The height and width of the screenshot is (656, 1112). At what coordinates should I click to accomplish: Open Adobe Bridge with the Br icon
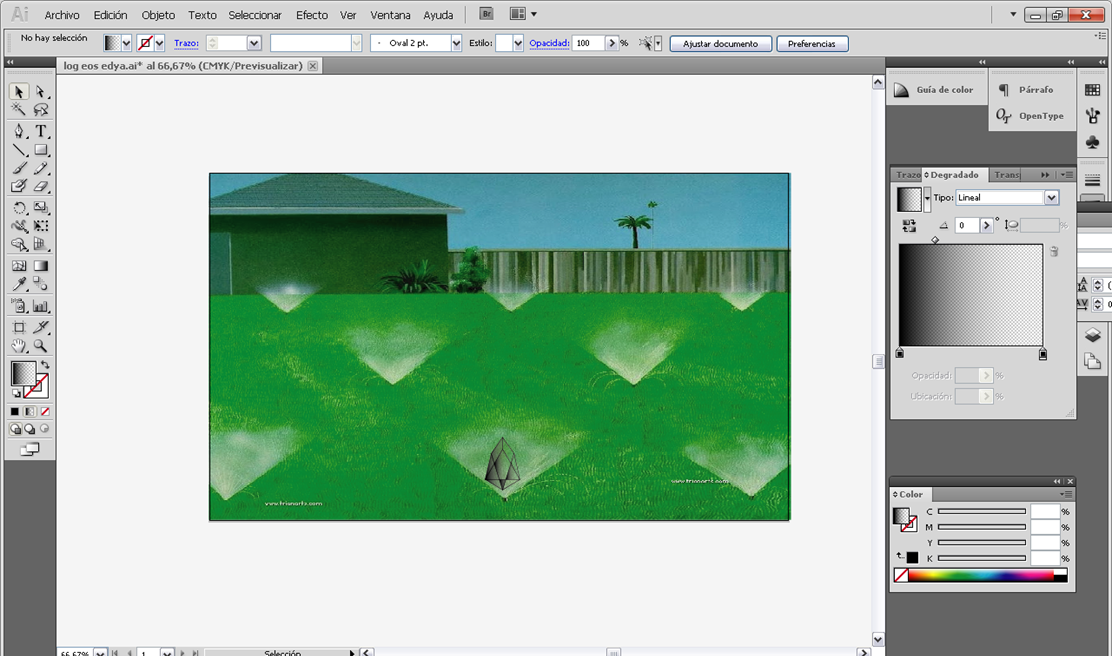pyautogui.click(x=486, y=14)
